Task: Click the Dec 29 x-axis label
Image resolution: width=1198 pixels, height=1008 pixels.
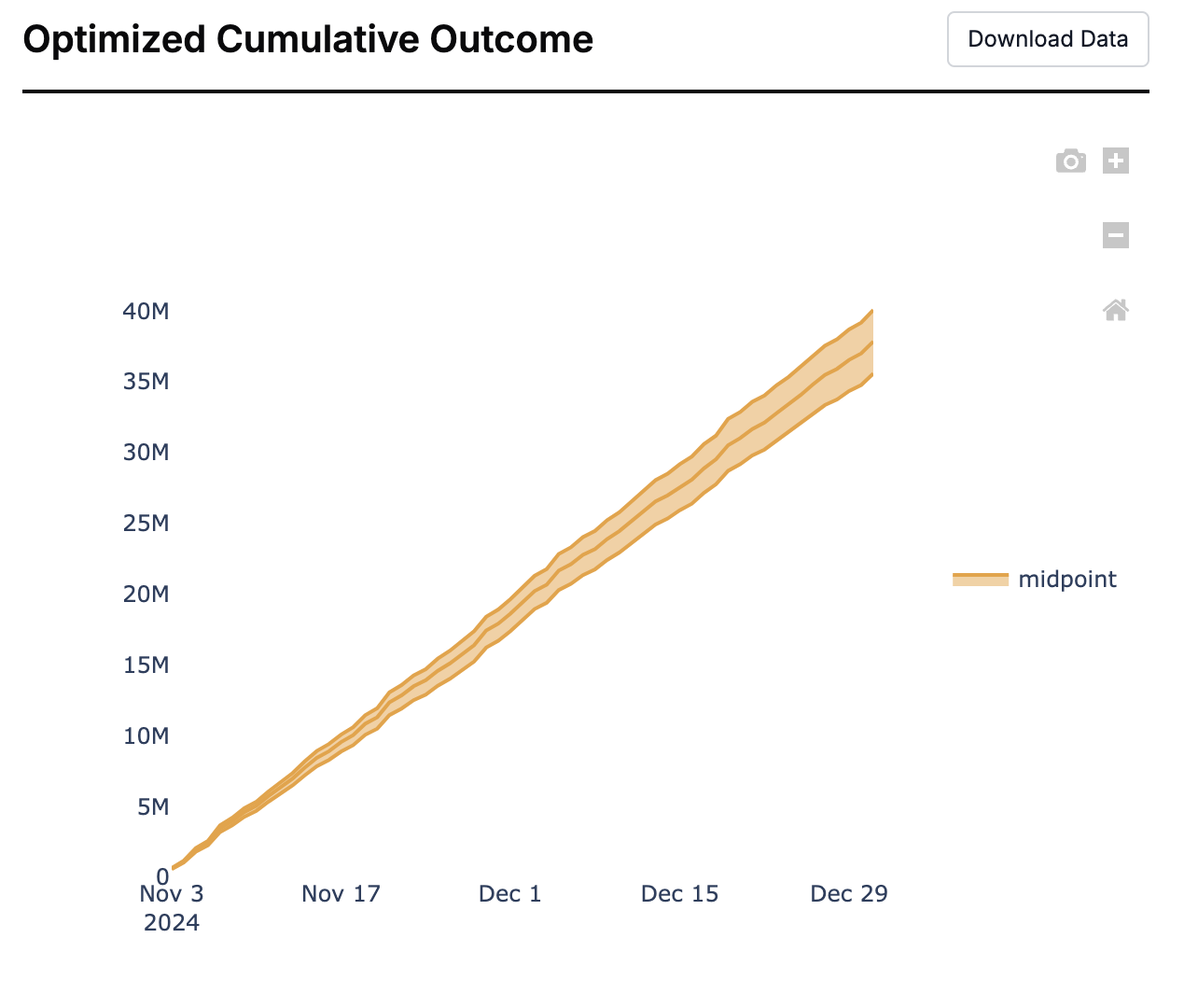Action: (849, 894)
